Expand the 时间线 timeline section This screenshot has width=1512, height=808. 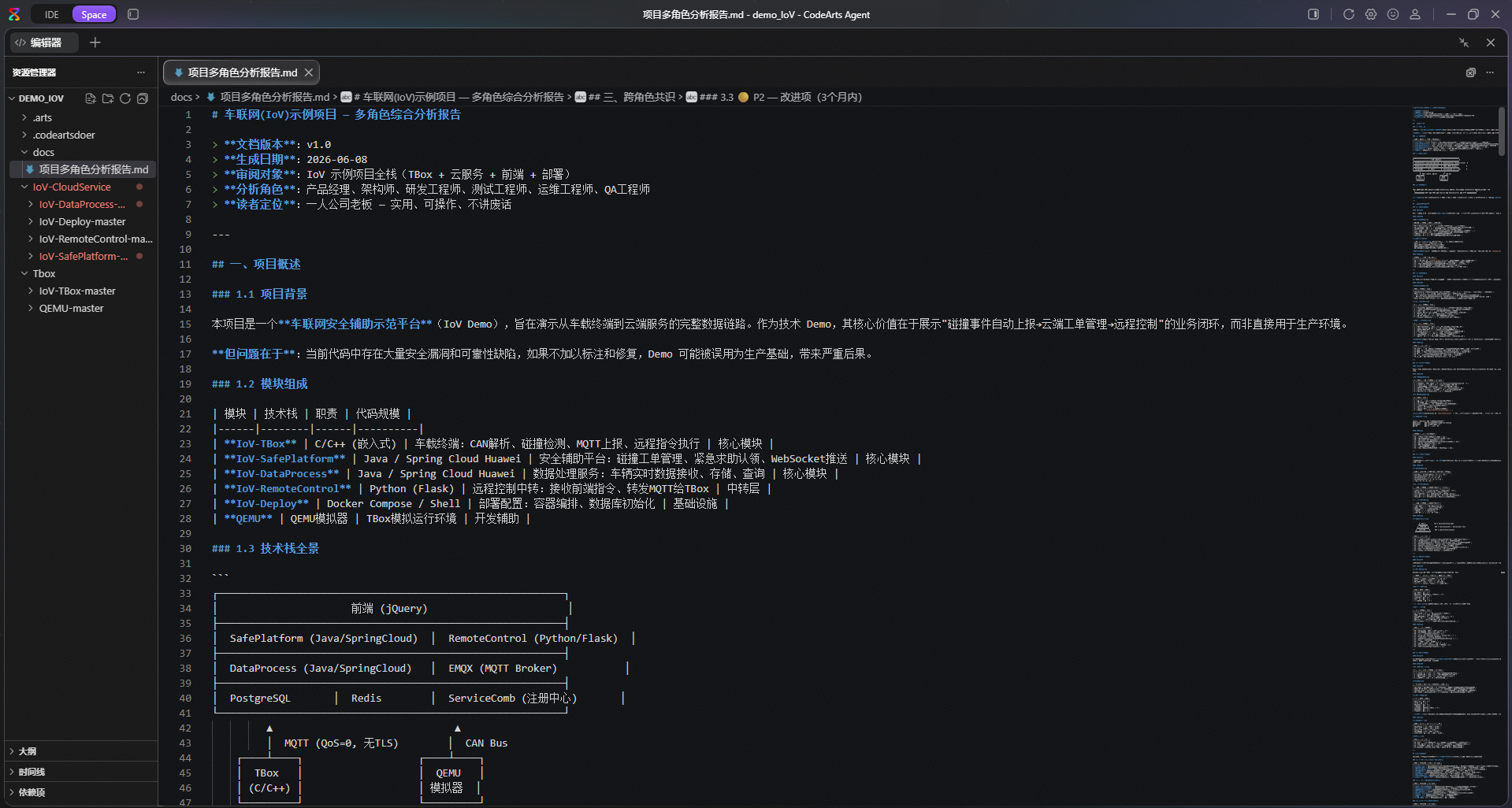(x=82, y=772)
